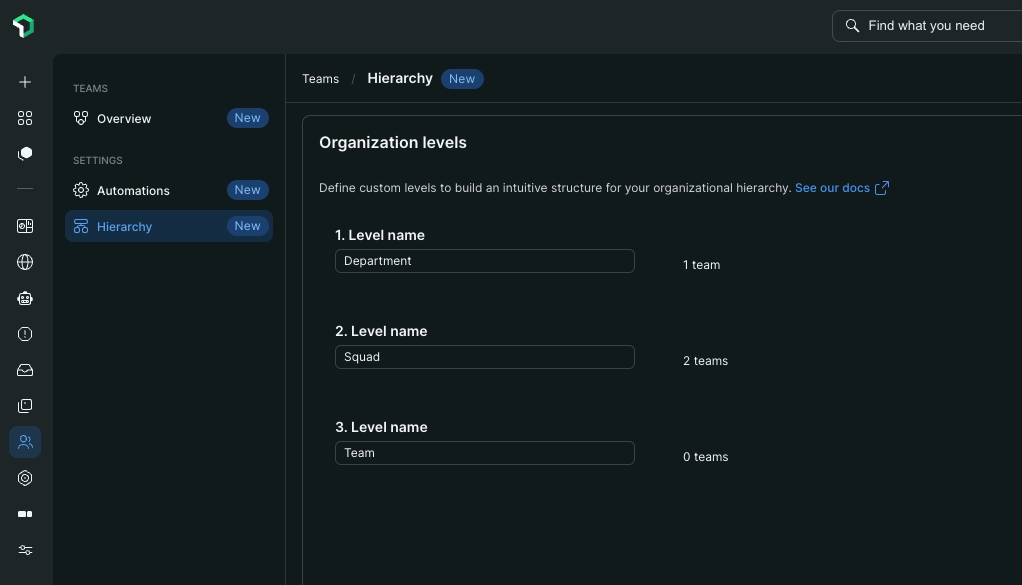The width and height of the screenshot is (1022, 585).
Task: Open the two-blocks icon in sidebar
Action: (25, 514)
